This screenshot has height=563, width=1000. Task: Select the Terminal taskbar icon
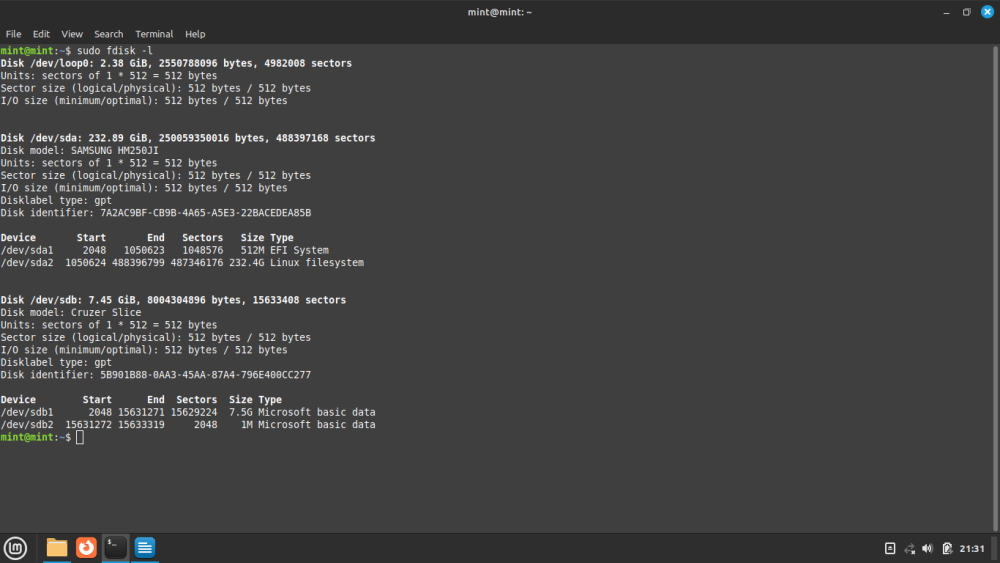coord(115,548)
